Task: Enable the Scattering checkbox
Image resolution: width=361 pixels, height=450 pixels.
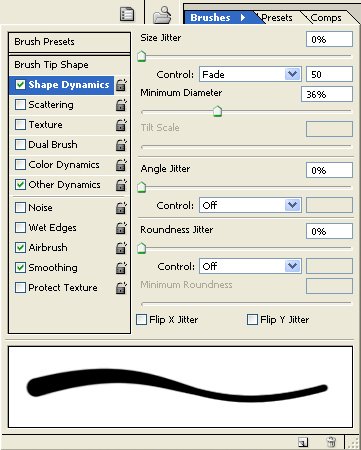Action: tap(20, 105)
